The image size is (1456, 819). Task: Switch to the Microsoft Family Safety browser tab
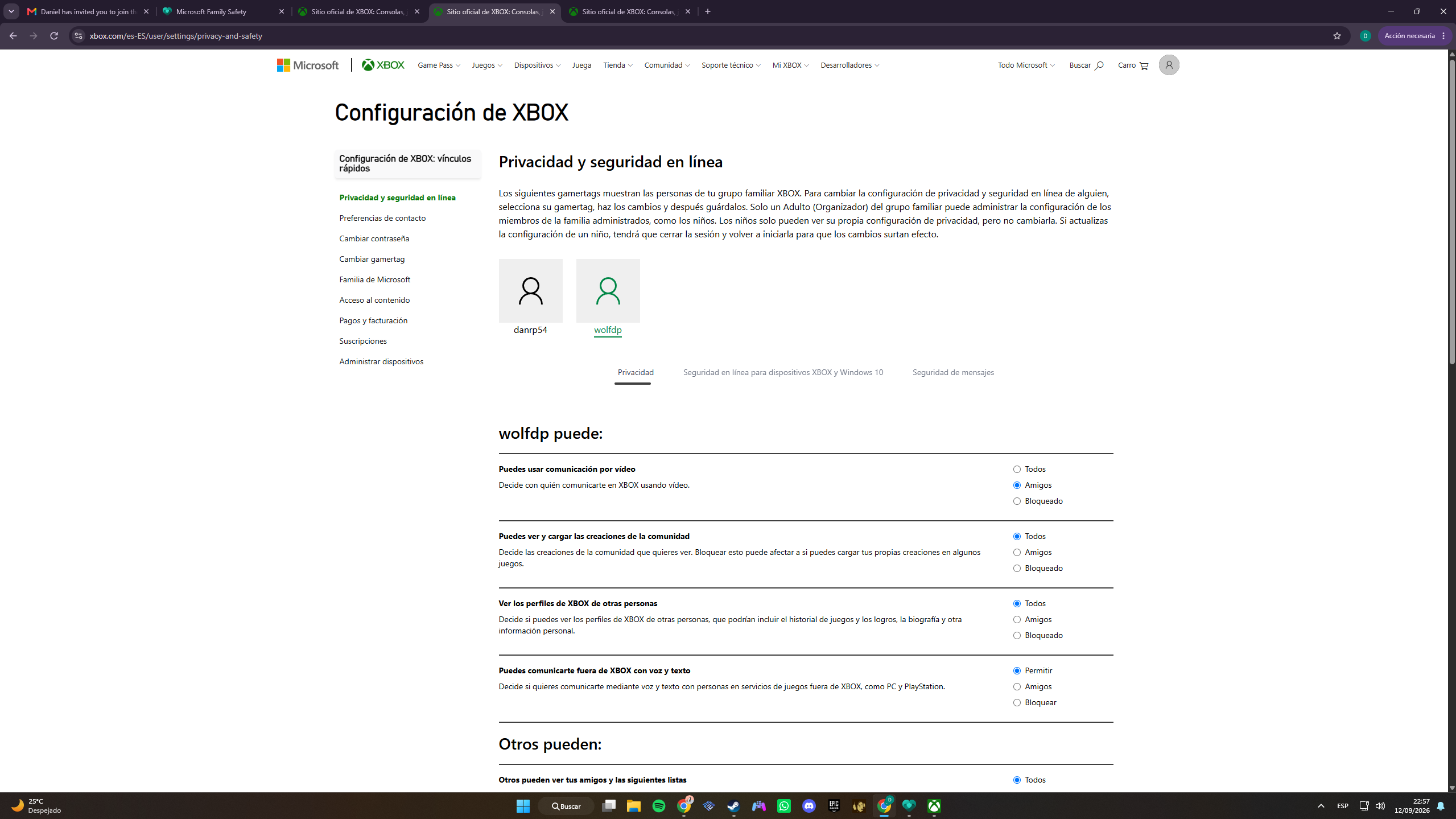[224, 11]
